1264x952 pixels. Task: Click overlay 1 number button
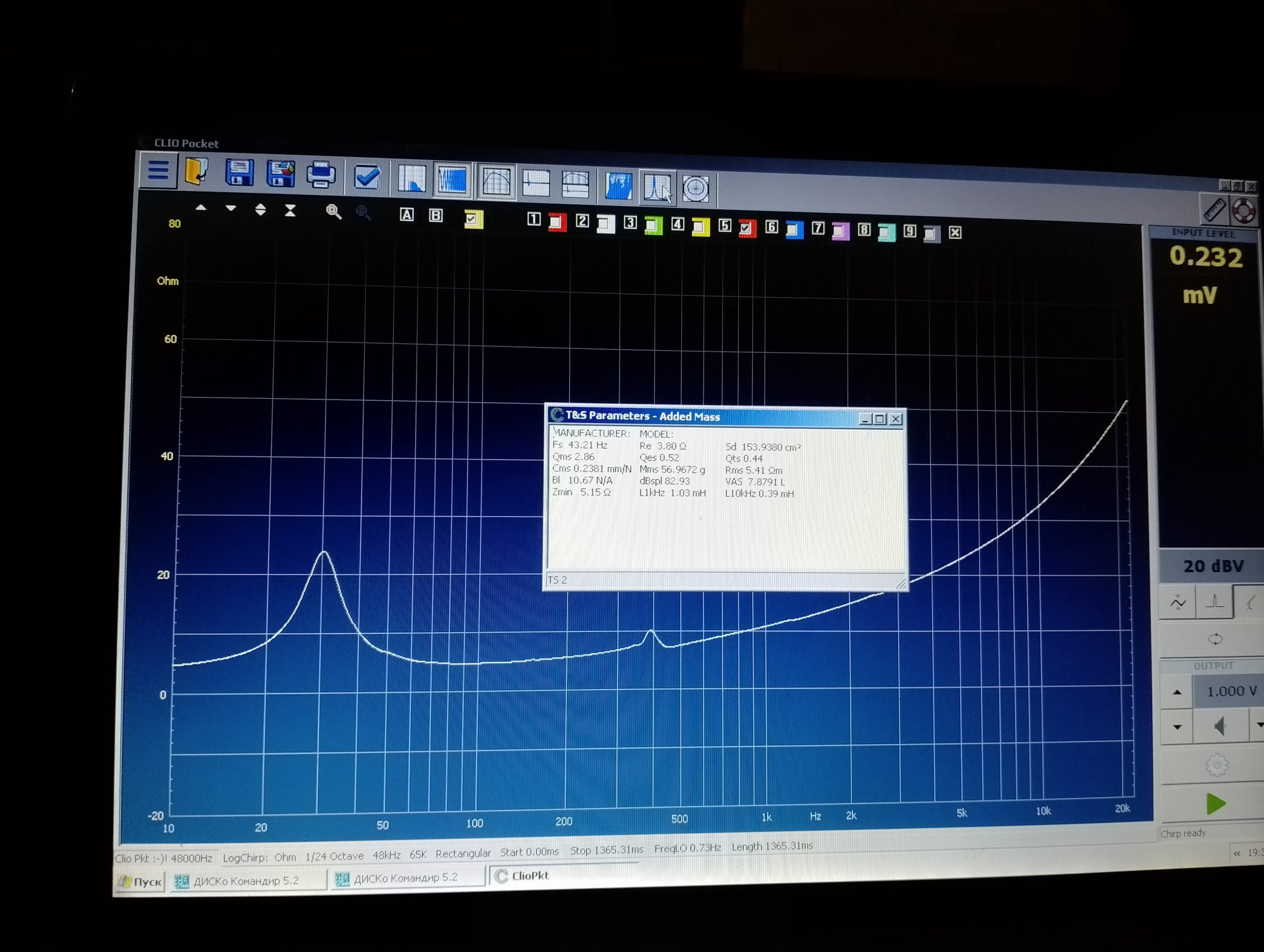coord(534,219)
